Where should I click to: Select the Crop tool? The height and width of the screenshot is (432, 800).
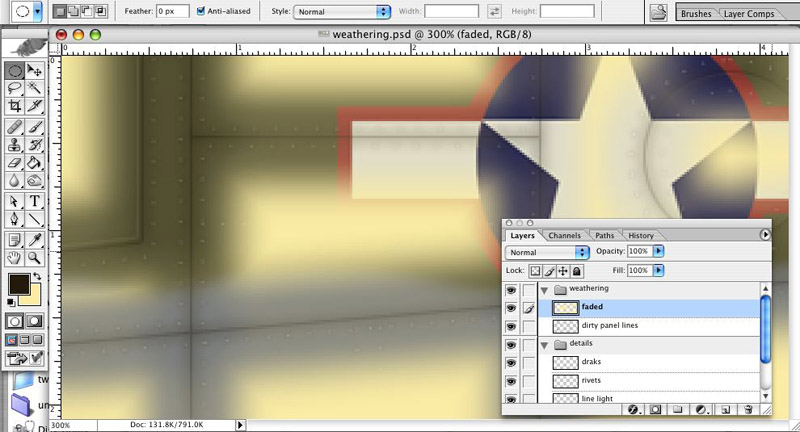pyautogui.click(x=15, y=106)
